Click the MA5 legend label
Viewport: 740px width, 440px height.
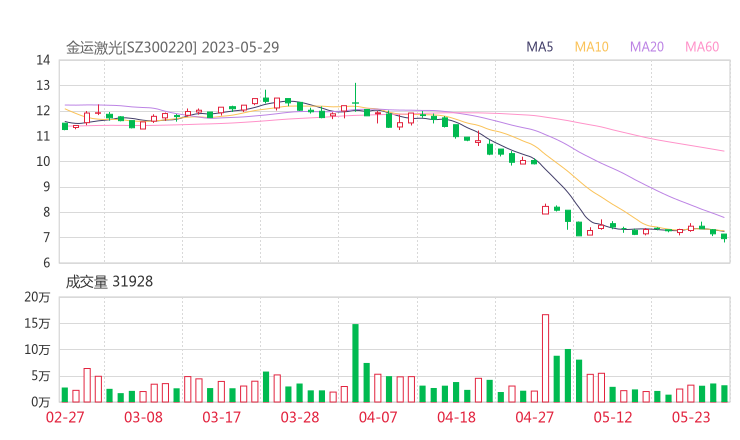pos(539,47)
